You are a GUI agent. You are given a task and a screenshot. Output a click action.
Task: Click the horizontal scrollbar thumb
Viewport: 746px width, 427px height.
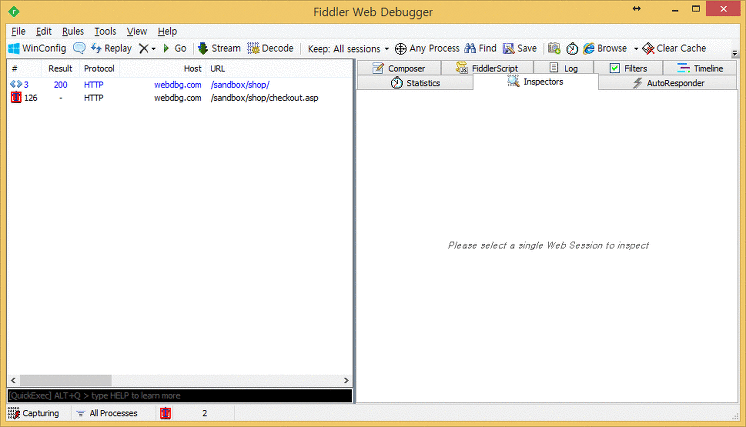coord(66,380)
